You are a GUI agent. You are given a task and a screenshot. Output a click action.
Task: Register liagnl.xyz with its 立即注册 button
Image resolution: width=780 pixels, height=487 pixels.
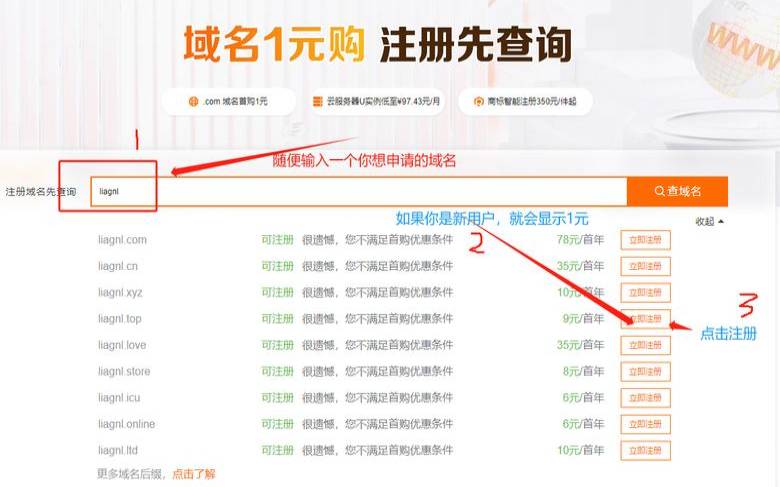coord(645,292)
